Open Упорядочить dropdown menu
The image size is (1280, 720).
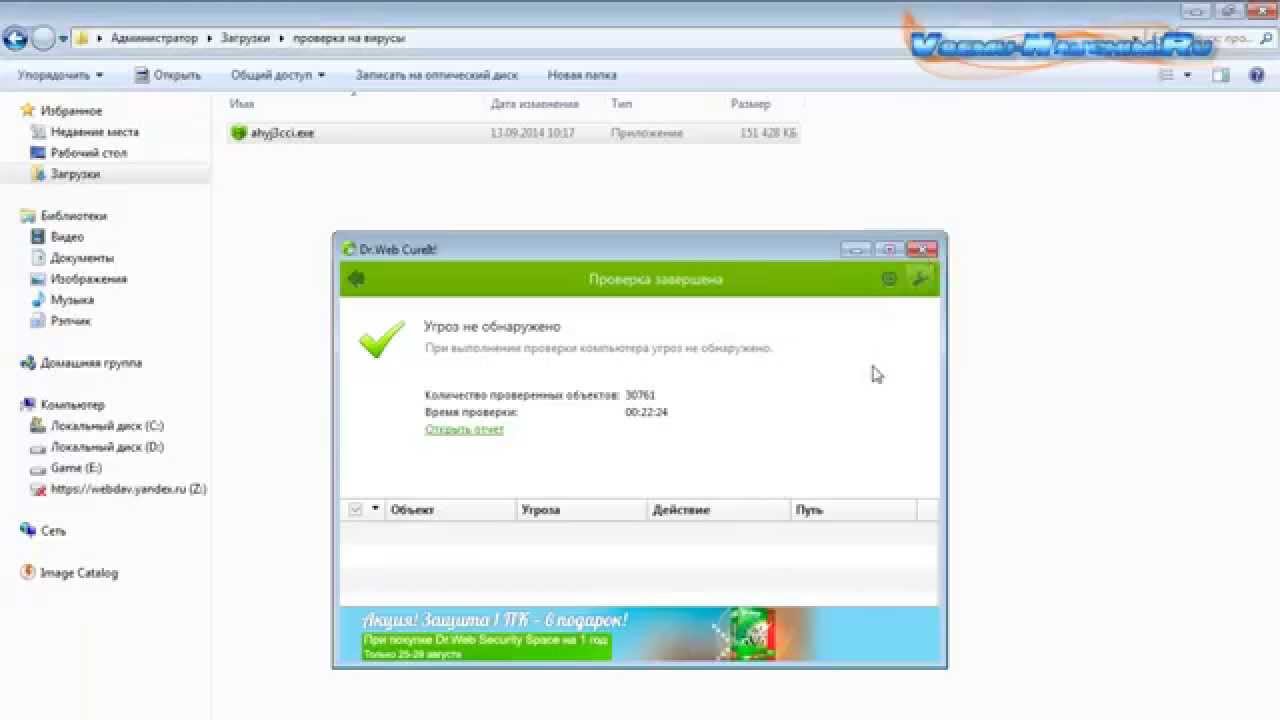click(60, 75)
